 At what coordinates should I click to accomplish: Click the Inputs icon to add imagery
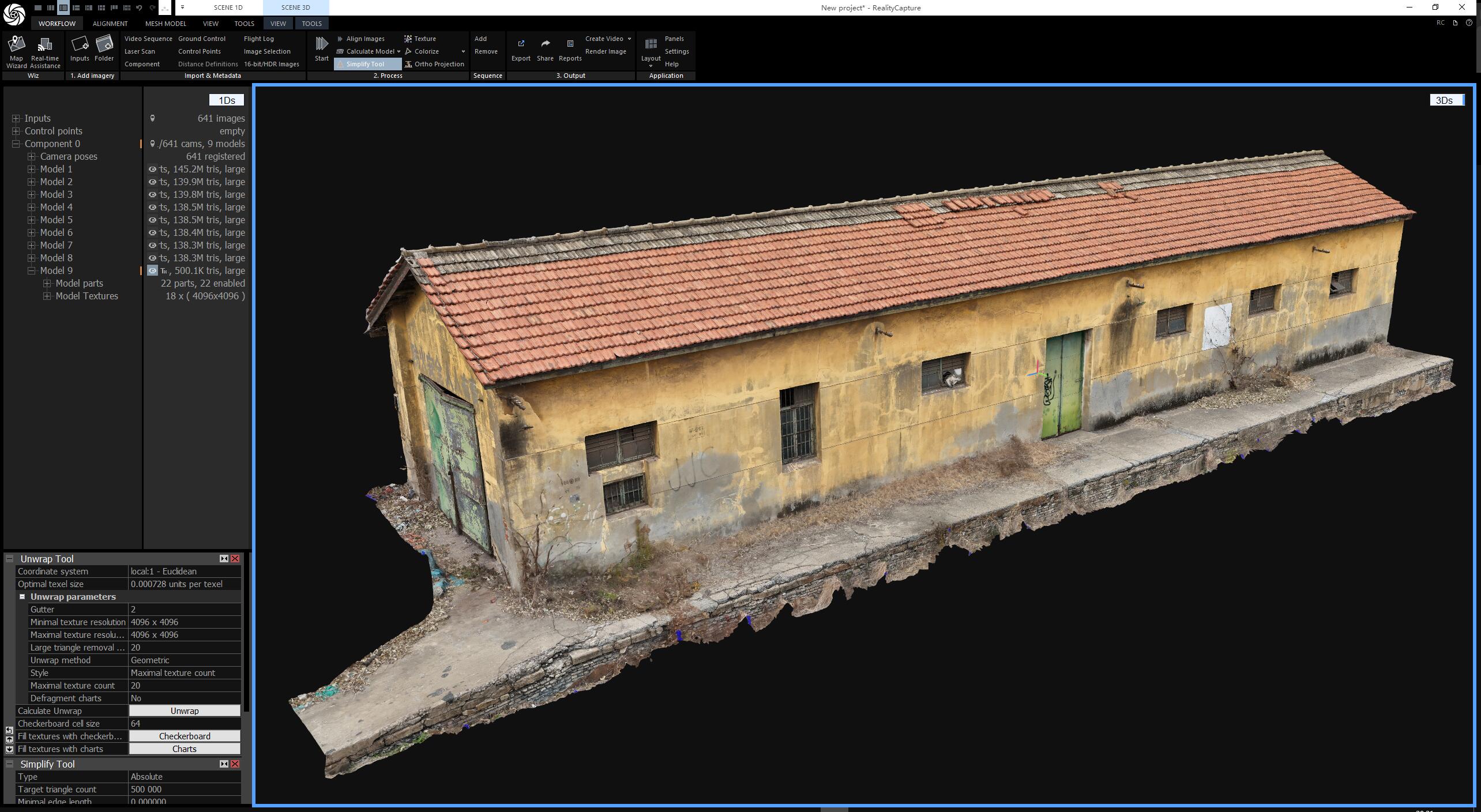tap(80, 48)
